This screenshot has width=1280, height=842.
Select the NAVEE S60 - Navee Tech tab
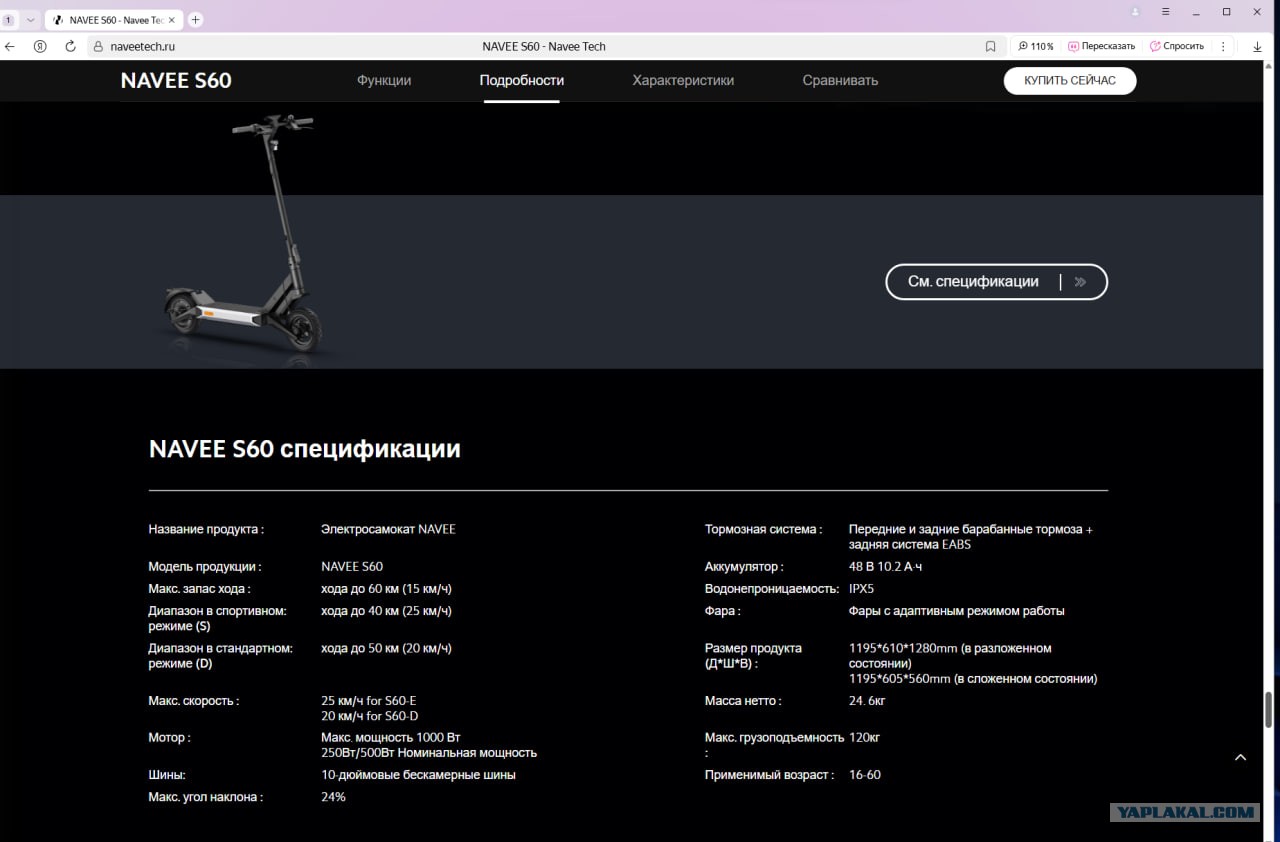[114, 20]
